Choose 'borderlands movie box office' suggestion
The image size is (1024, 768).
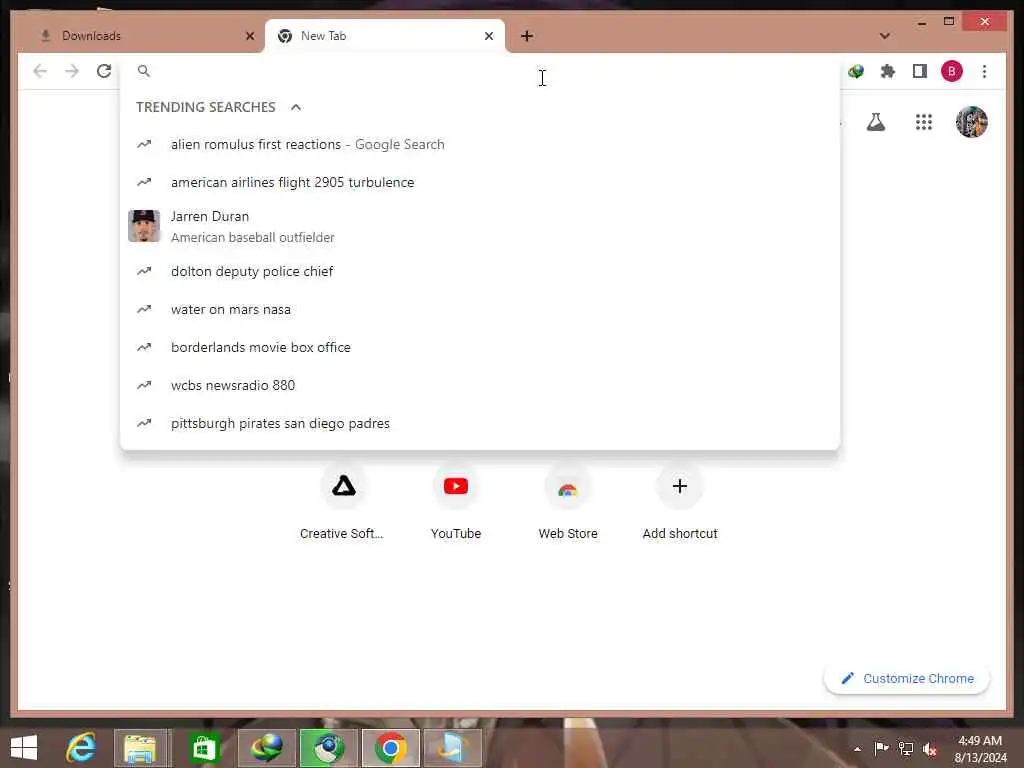480,347
